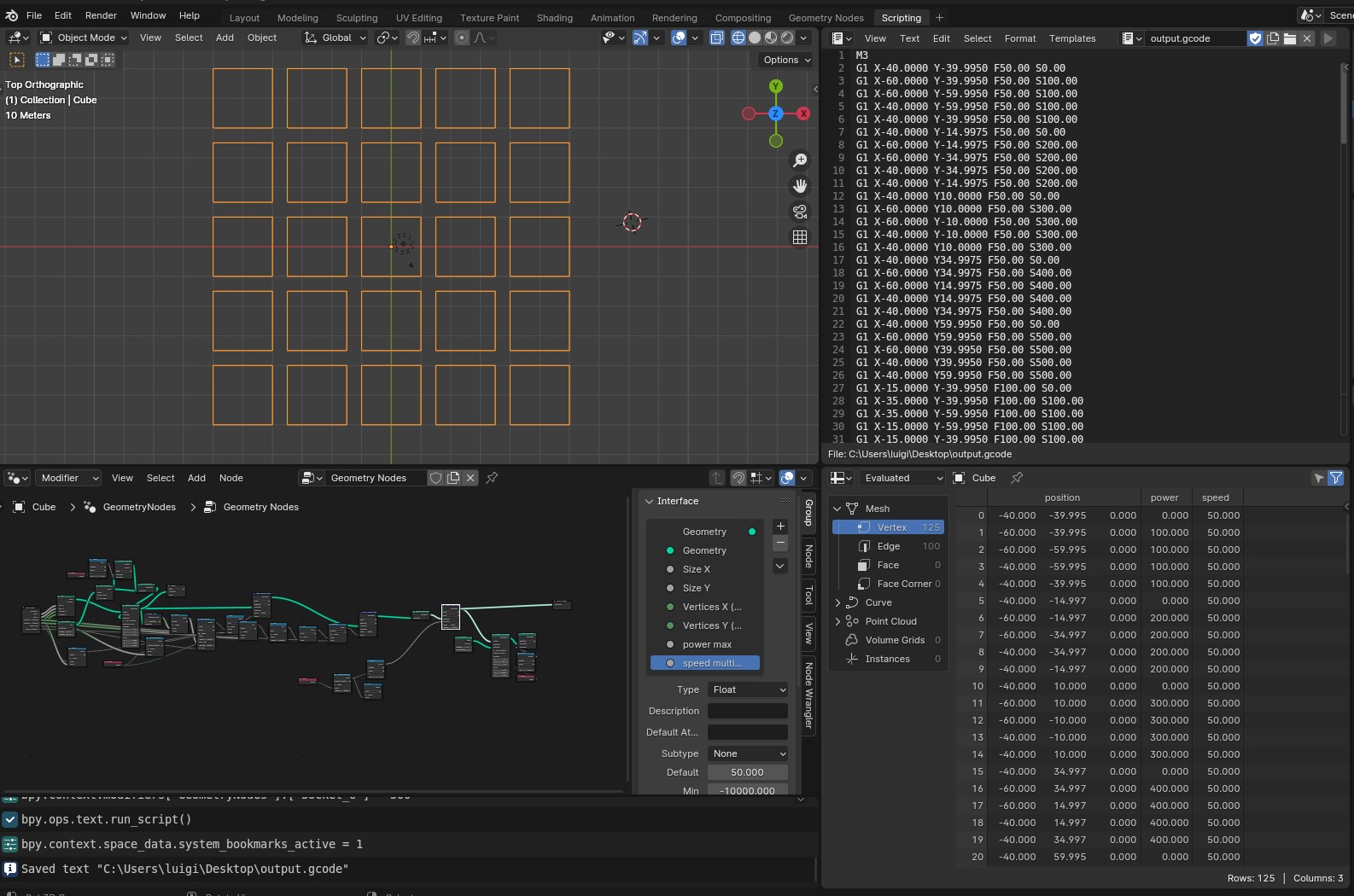Open the Node Wrangler sidebar tab
This screenshot has height=896, width=1354.
tap(808, 695)
